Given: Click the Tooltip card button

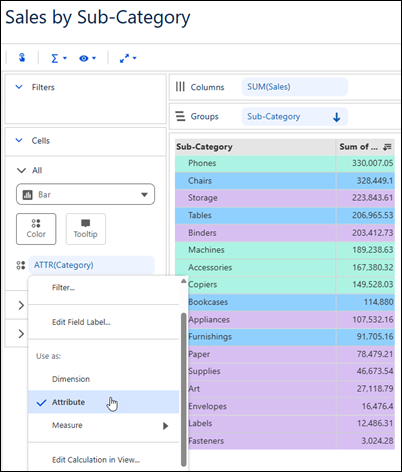Looking at the screenshot, I should click(86, 229).
